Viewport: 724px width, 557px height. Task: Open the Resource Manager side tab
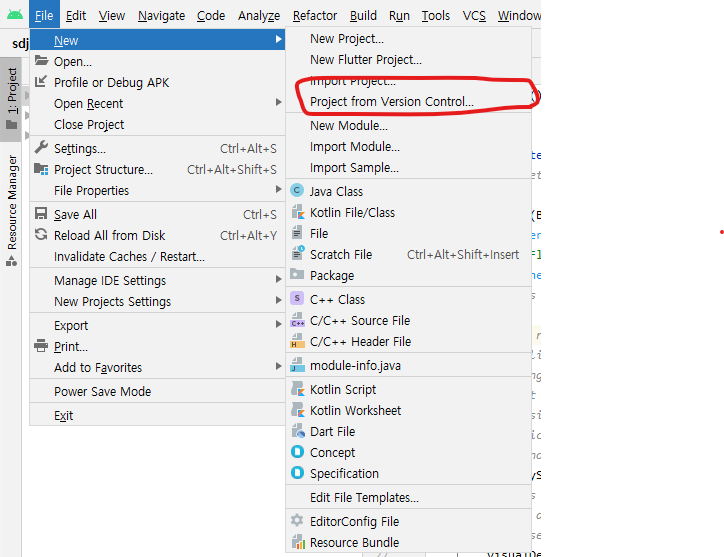coord(11,210)
